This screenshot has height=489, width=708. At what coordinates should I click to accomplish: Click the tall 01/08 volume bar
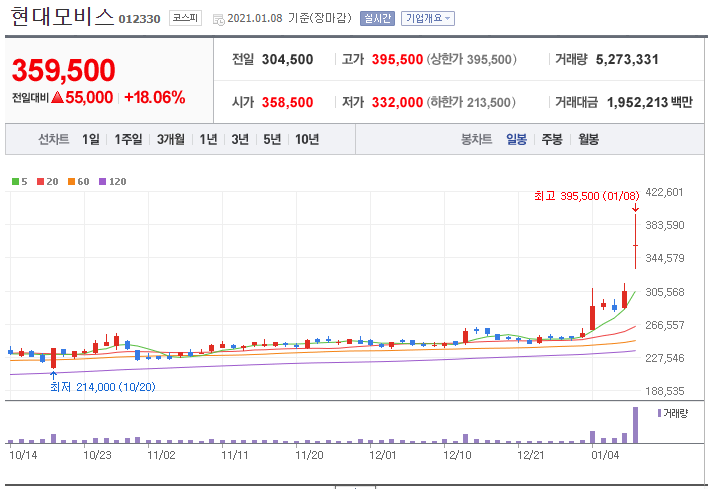click(635, 425)
